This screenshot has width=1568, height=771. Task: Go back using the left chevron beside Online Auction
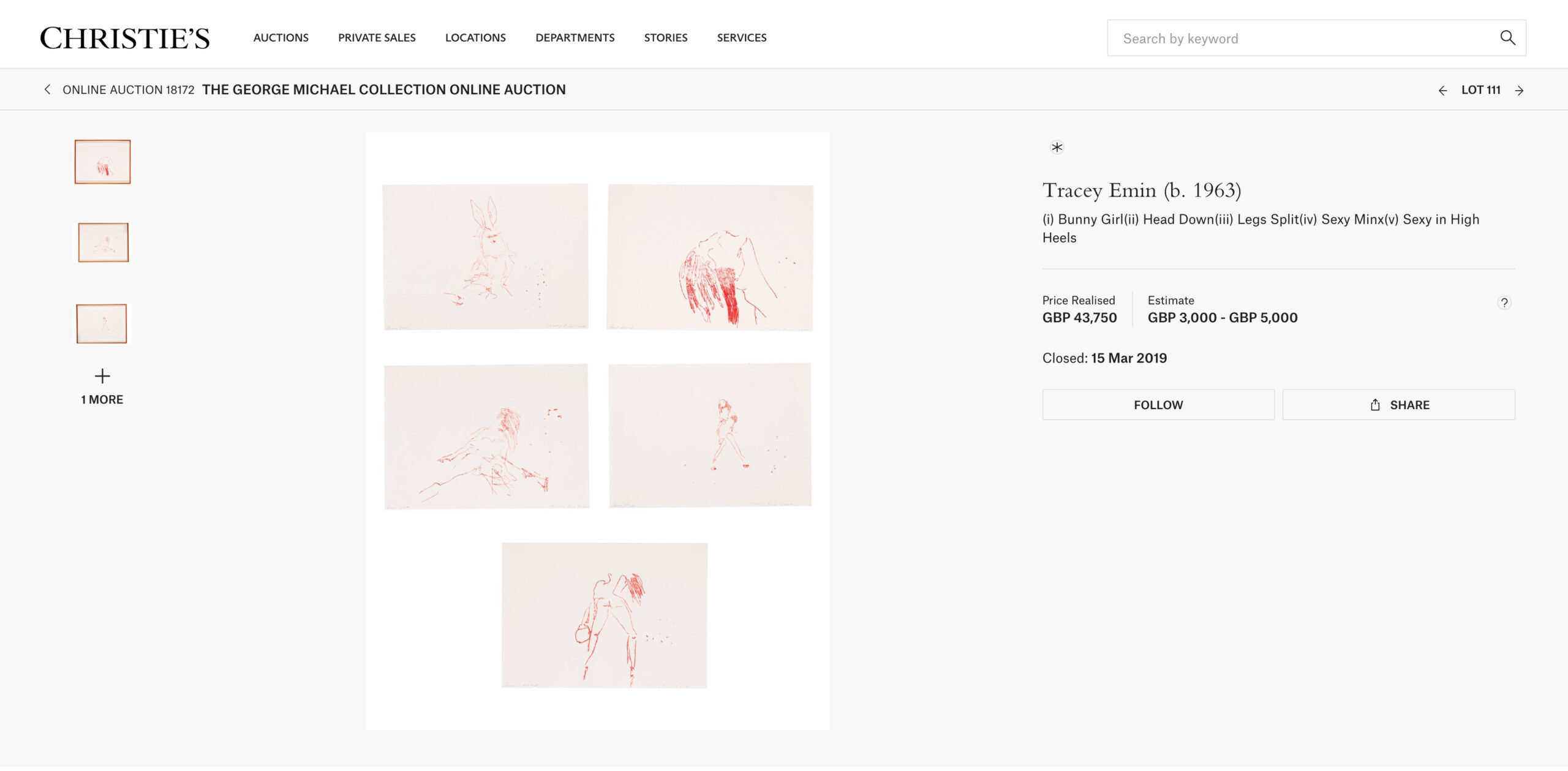coord(47,89)
